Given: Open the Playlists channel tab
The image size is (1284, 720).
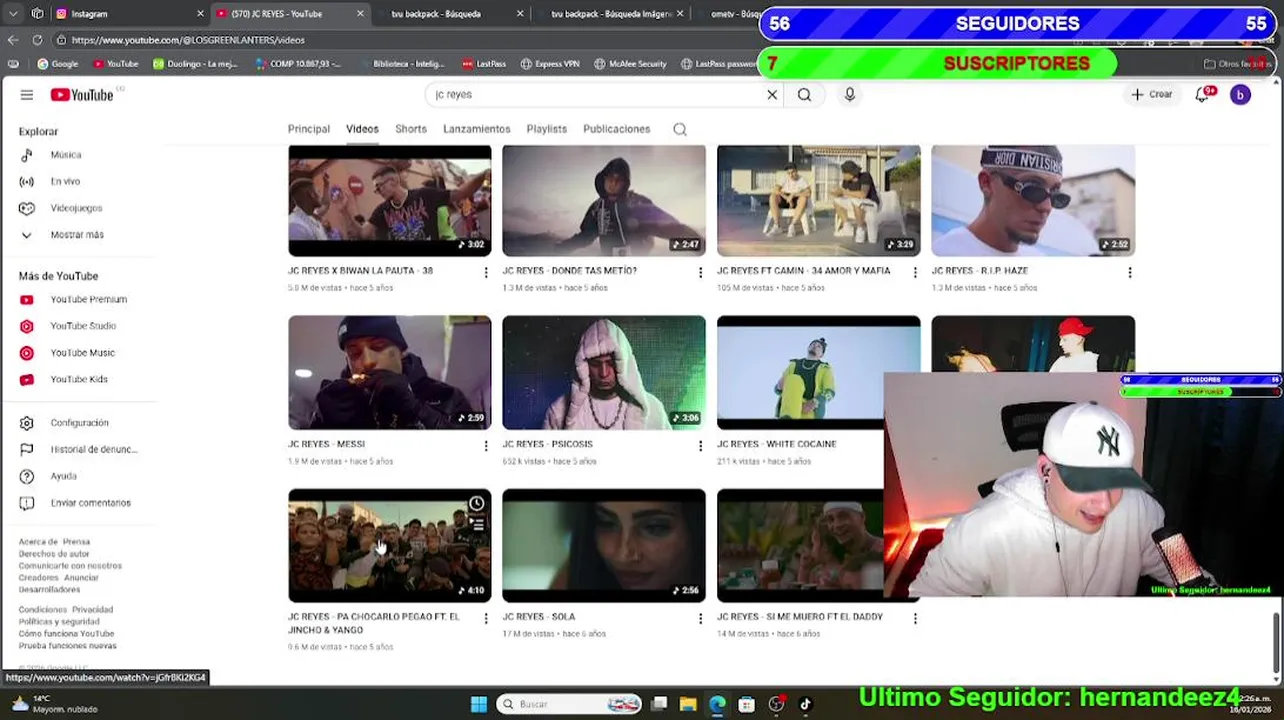Looking at the screenshot, I should (547, 129).
